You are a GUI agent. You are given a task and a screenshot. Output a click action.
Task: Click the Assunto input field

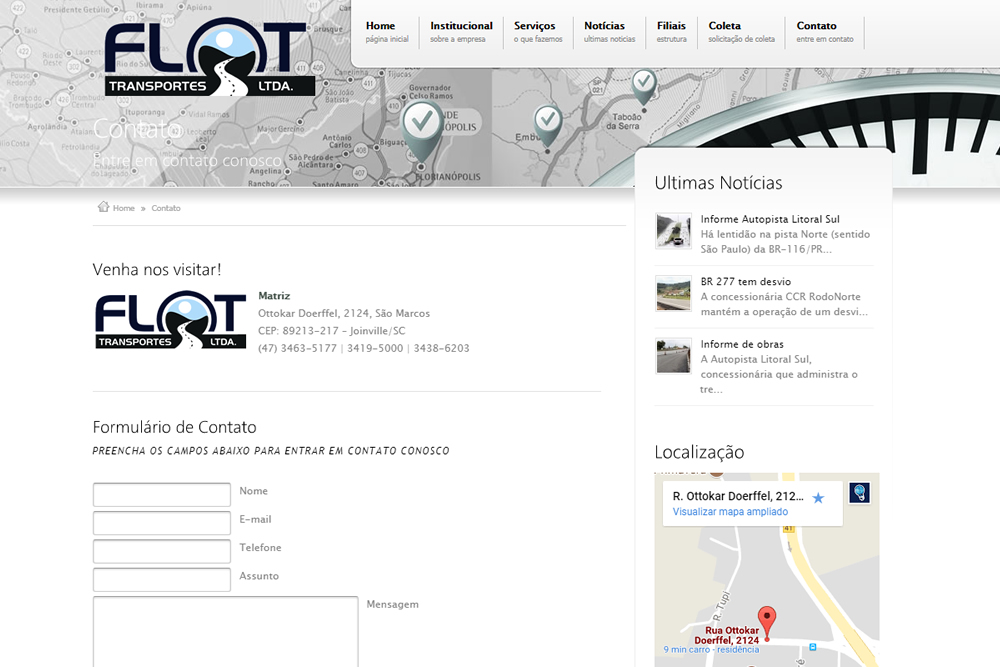click(x=162, y=580)
